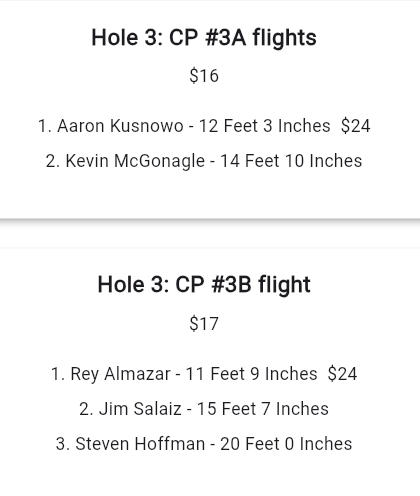Screen dimensions: 420x496
Task: Select the "12 Feet 3 Inches" distance
Action: [x=264, y=126]
